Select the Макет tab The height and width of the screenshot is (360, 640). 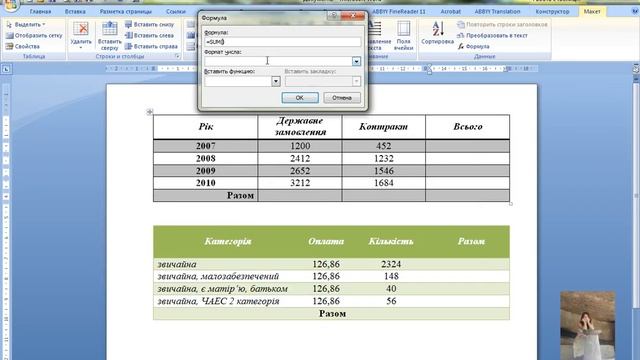(592, 11)
